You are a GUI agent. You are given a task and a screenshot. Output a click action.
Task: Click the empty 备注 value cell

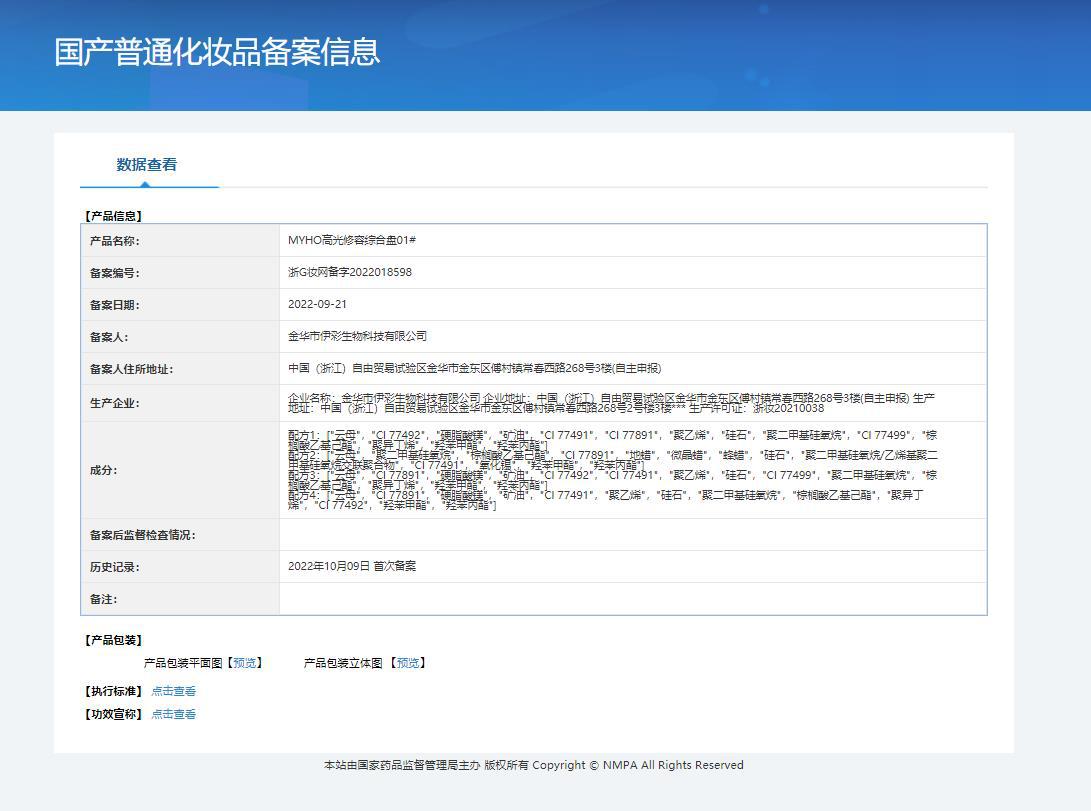click(x=632, y=599)
